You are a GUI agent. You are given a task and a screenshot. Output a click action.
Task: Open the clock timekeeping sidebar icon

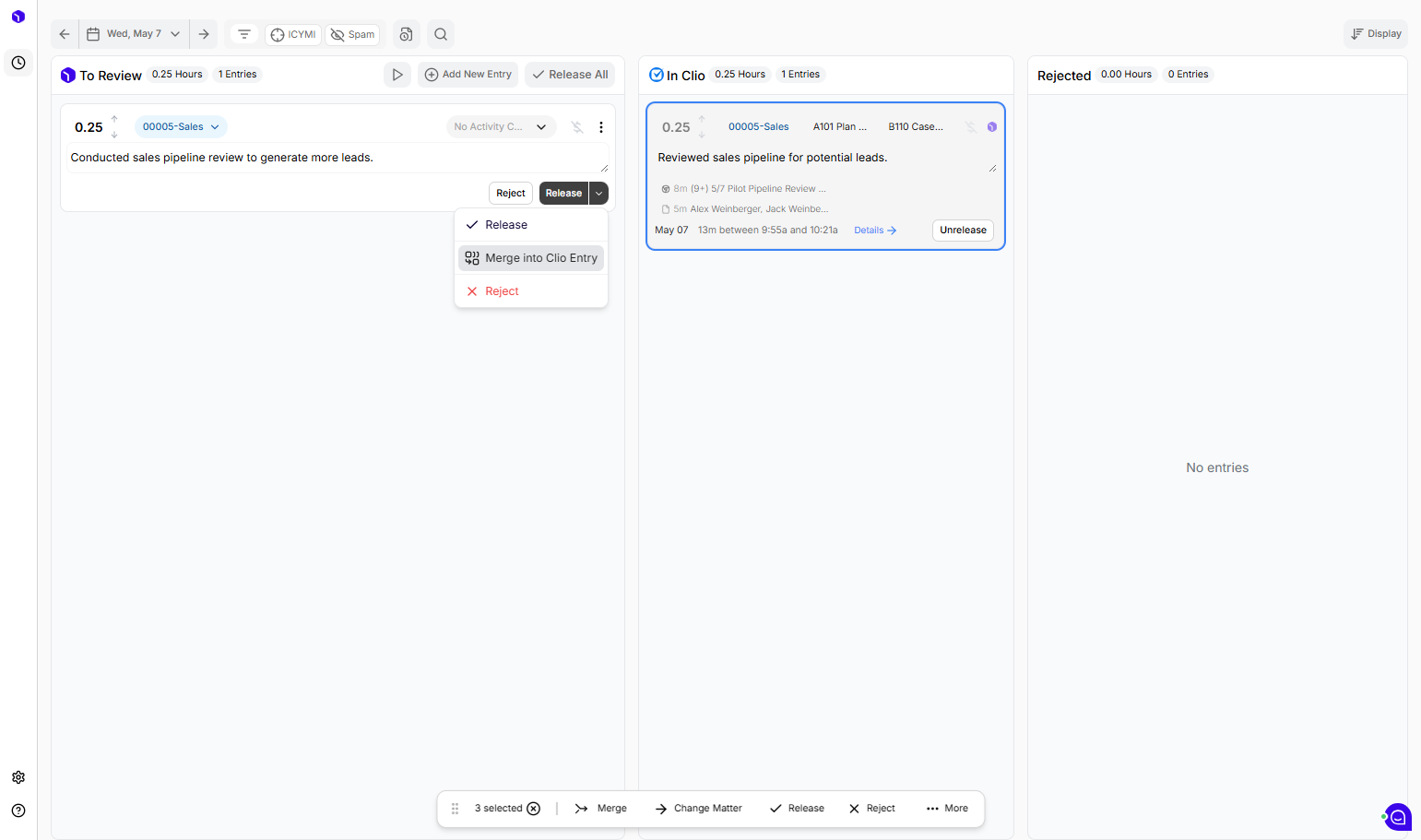18,63
